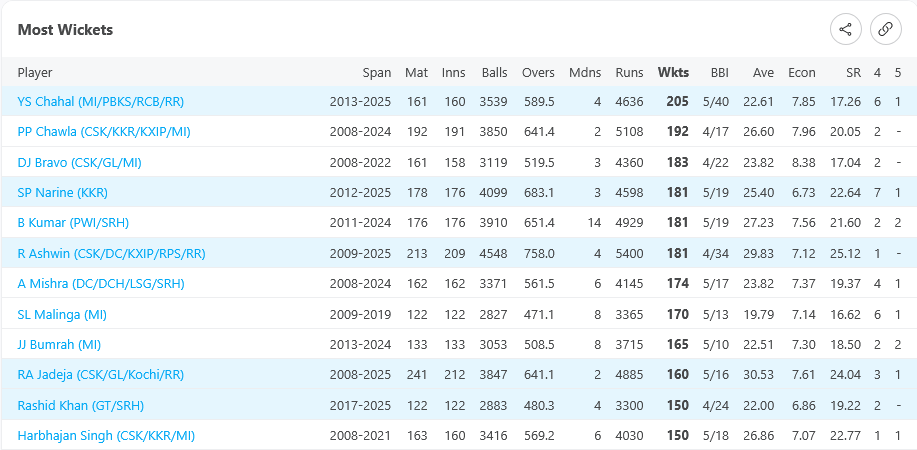Click the Mat column header
Viewport: 917px width, 450px height.
[x=416, y=73]
